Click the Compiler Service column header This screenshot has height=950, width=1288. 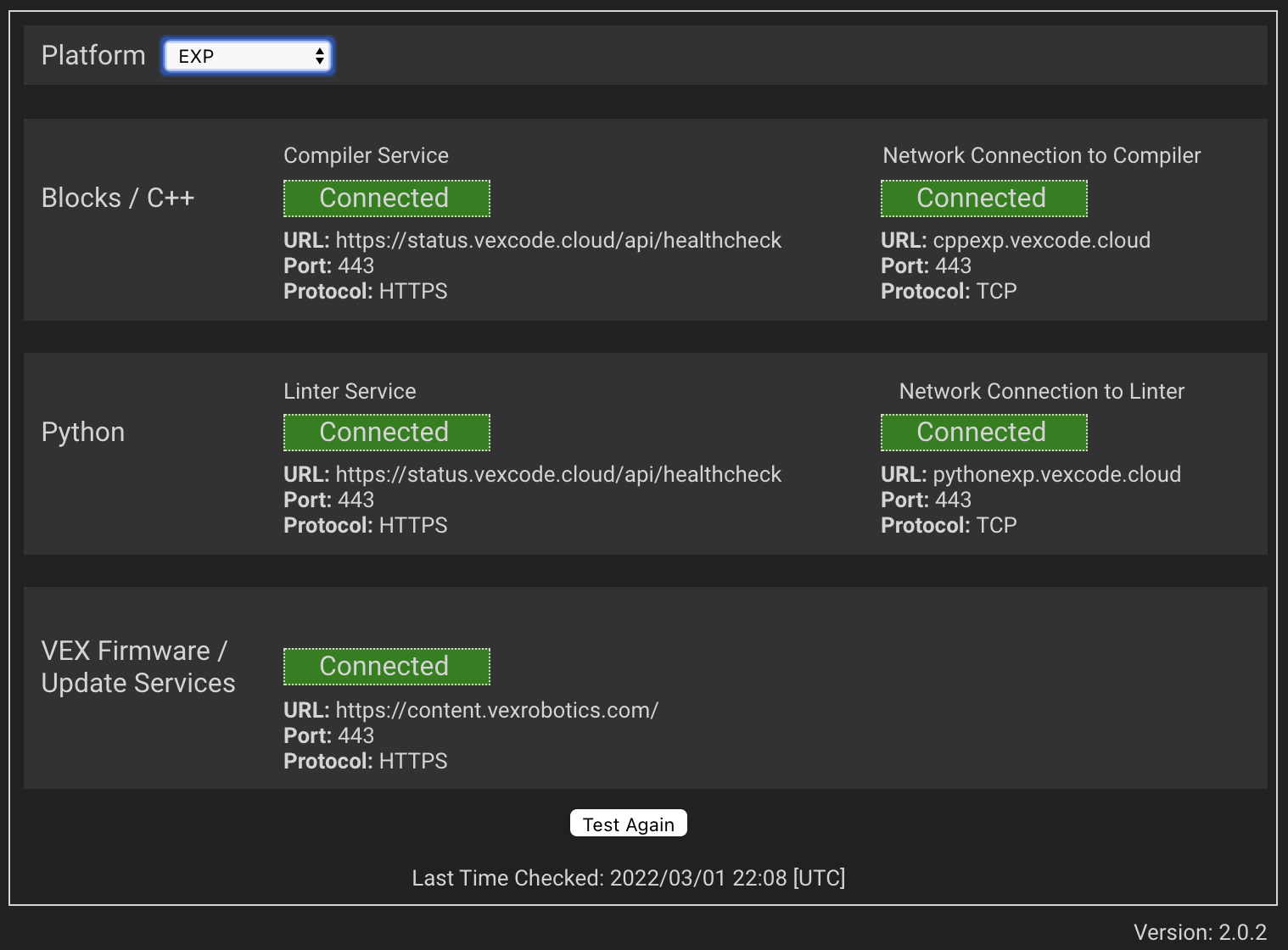[366, 155]
